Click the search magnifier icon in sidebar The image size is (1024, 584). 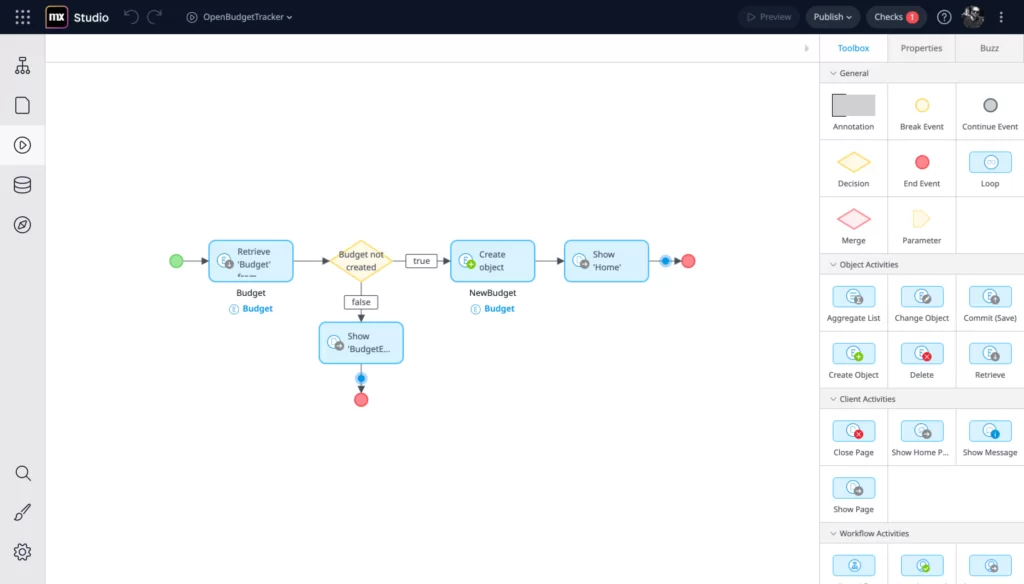[x=22, y=473]
